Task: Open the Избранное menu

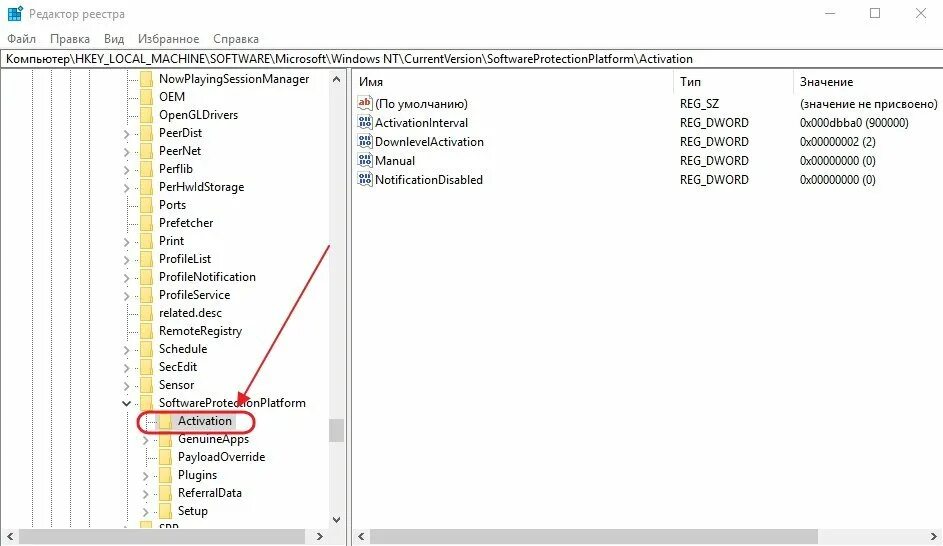Action: pyautogui.click(x=168, y=38)
